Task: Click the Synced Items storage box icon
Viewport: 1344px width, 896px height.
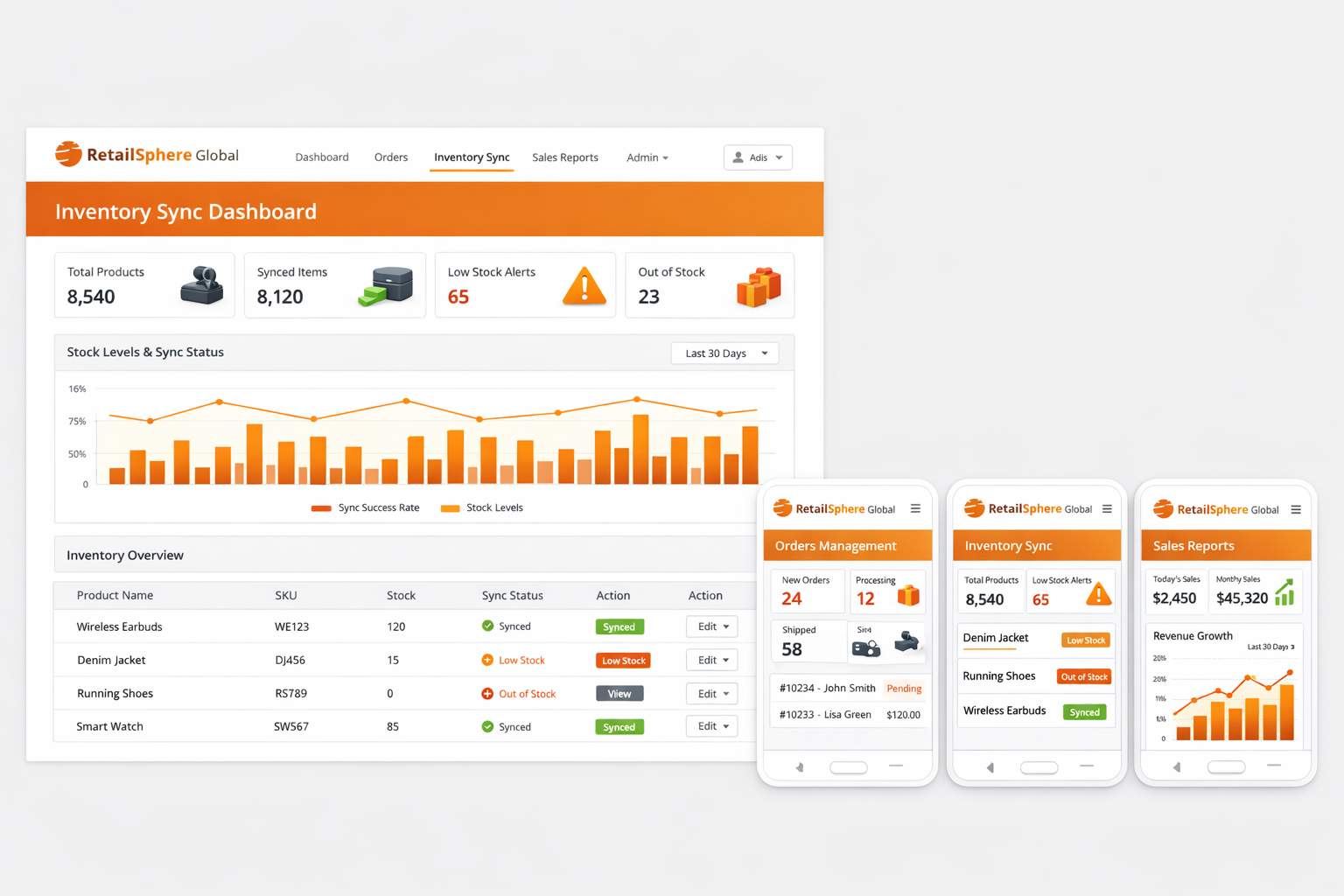Action: [x=386, y=286]
